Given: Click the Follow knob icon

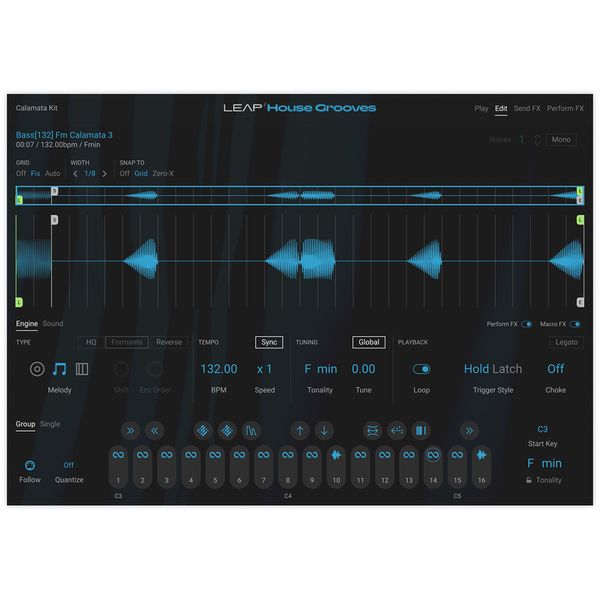Looking at the screenshot, I should [x=30, y=465].
